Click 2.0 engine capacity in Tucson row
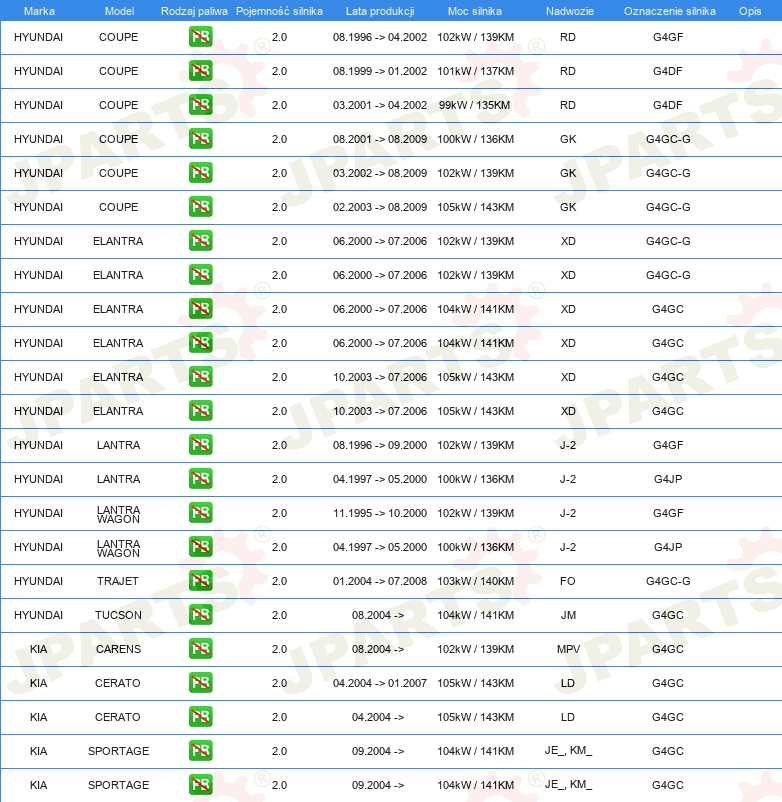The image size is (782, 802). click(x=279, y=615)
